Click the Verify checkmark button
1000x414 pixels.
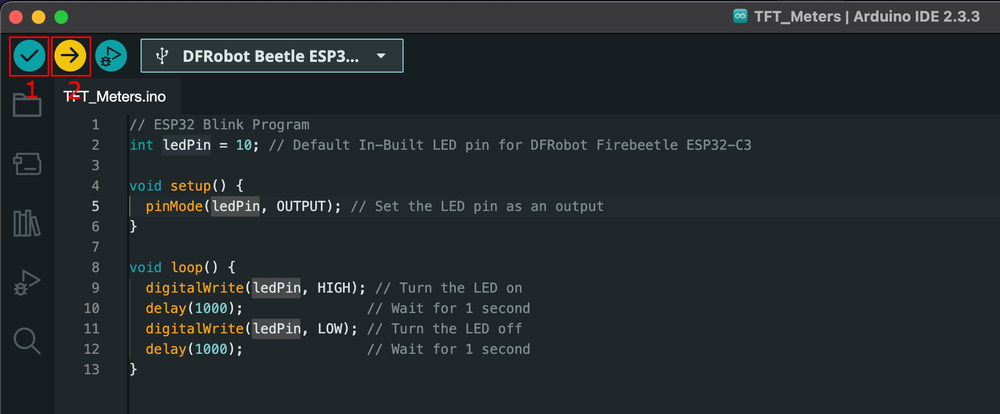29,56
